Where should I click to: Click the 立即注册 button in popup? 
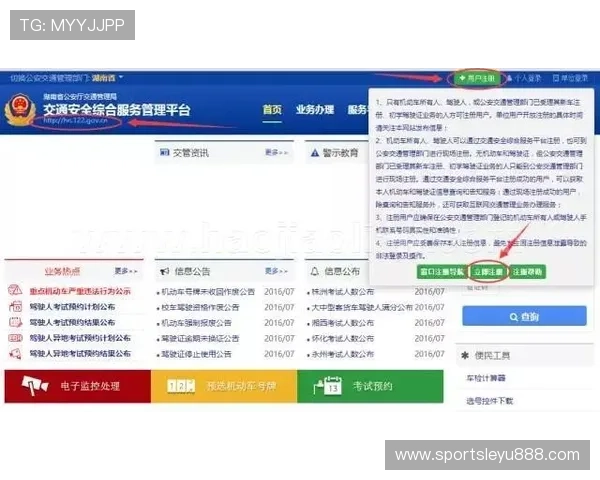(488, 272)
